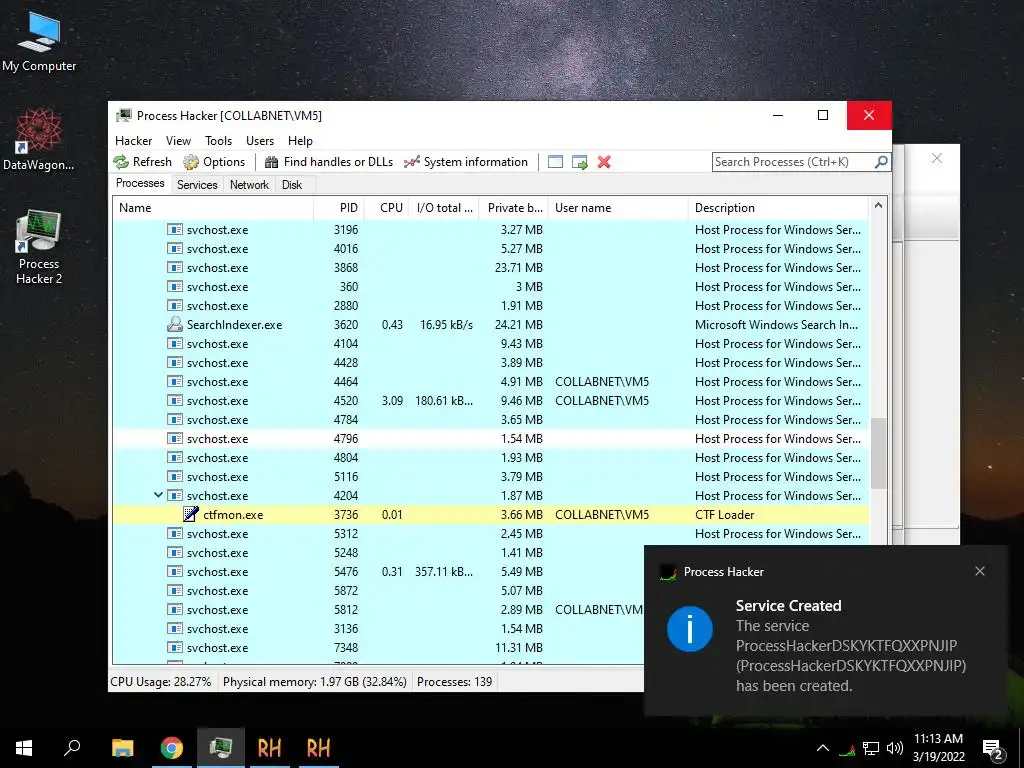
Task: Click Physical memory status bar entry
Action: [315, 682]
